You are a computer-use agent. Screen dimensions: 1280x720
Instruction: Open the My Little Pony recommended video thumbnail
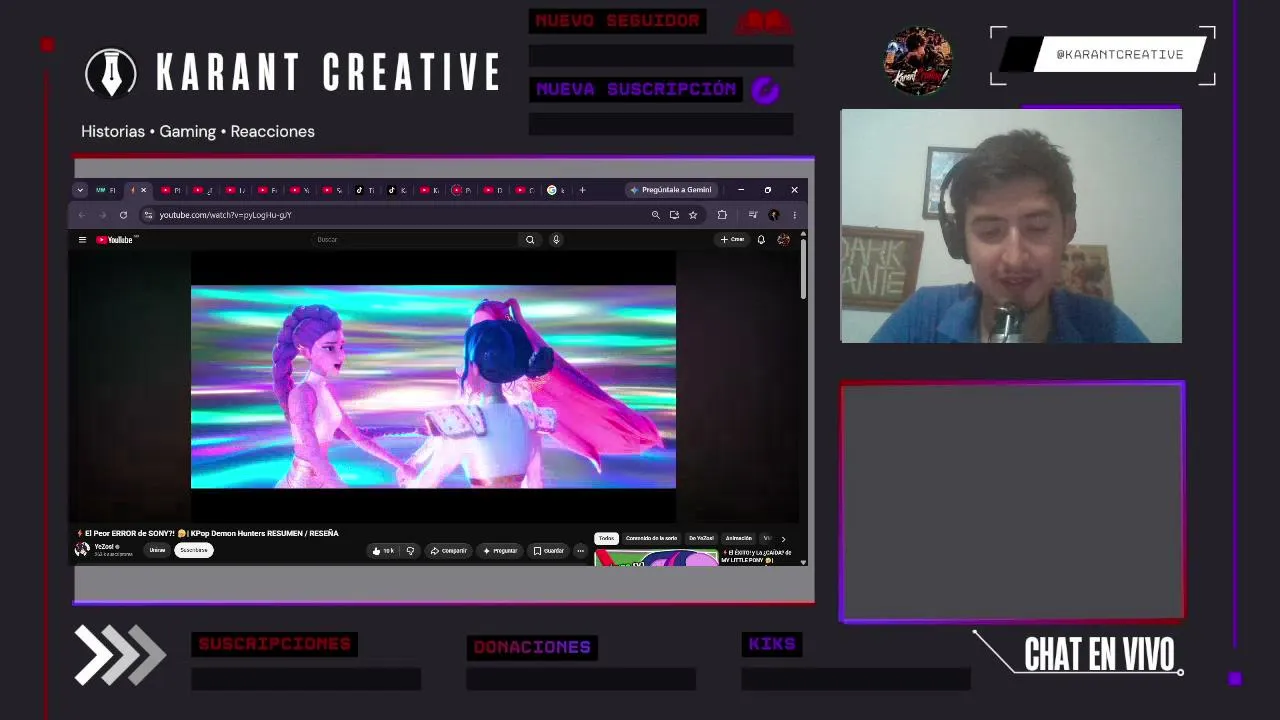[656, 558]
